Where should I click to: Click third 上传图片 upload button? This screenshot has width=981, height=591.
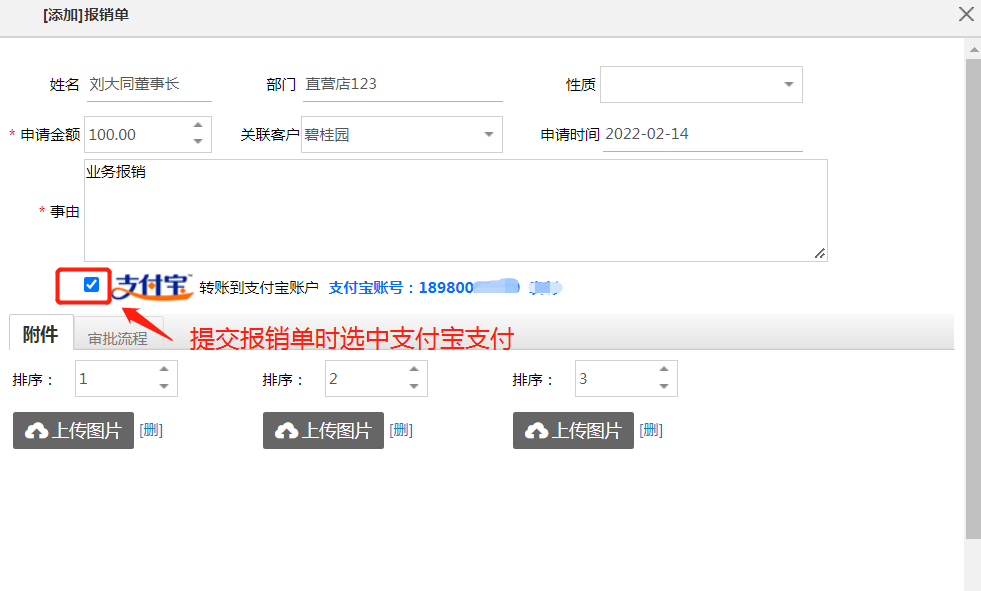573,430
